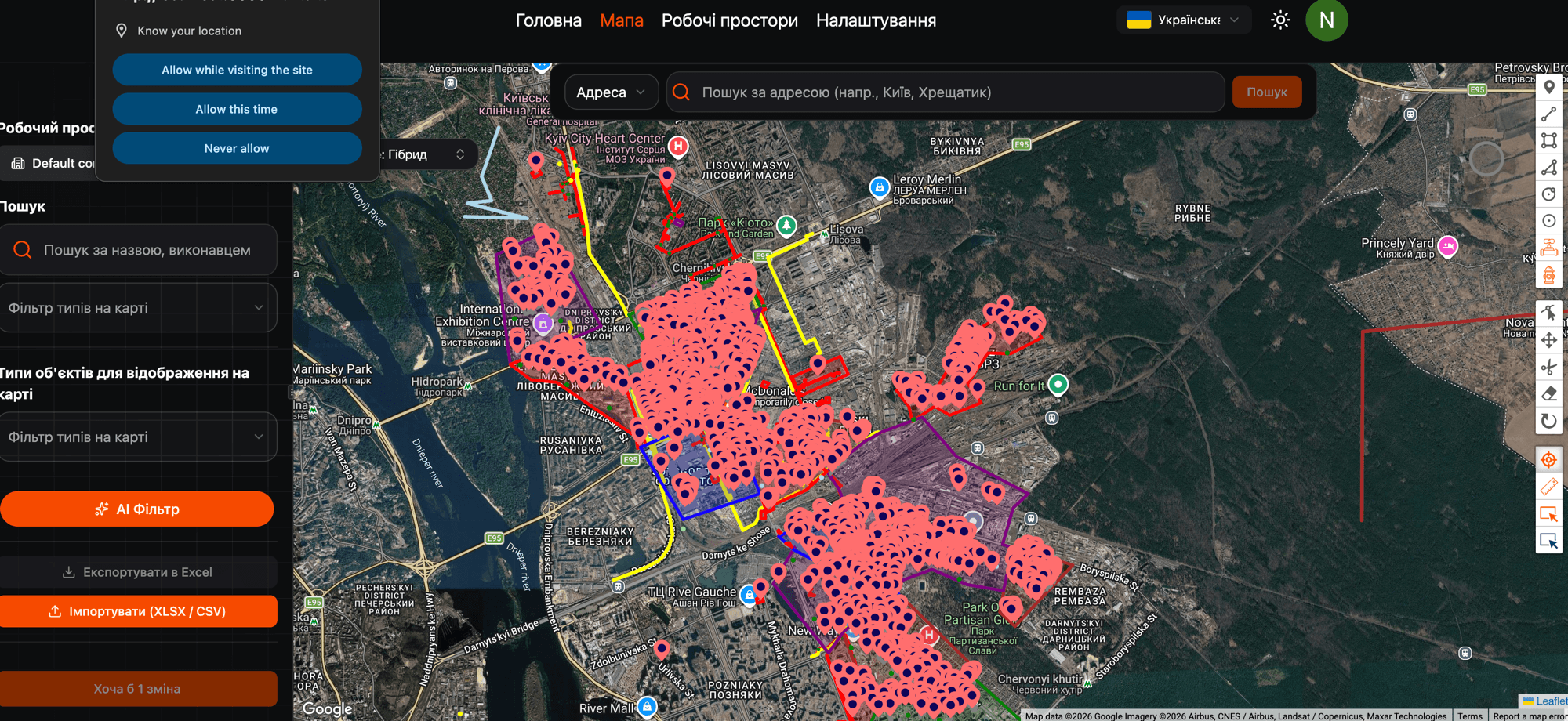
Task: Select the orange fire hydrant tool
Action: tap(1548, 275)
